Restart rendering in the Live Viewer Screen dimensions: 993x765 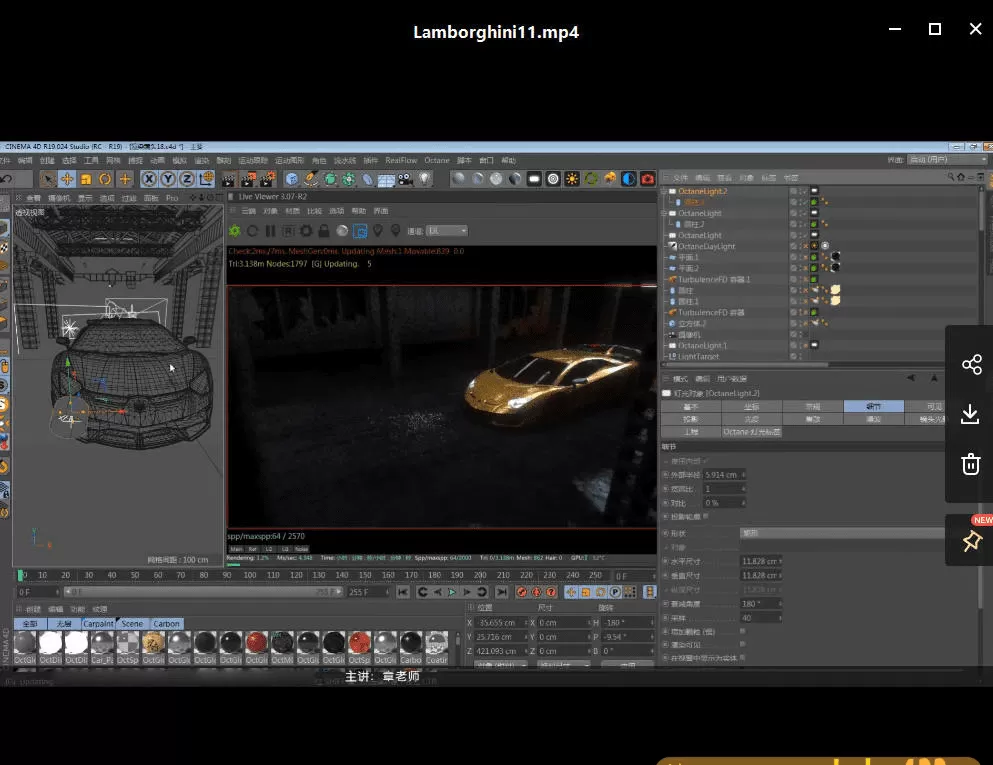[x=253, y=230]
